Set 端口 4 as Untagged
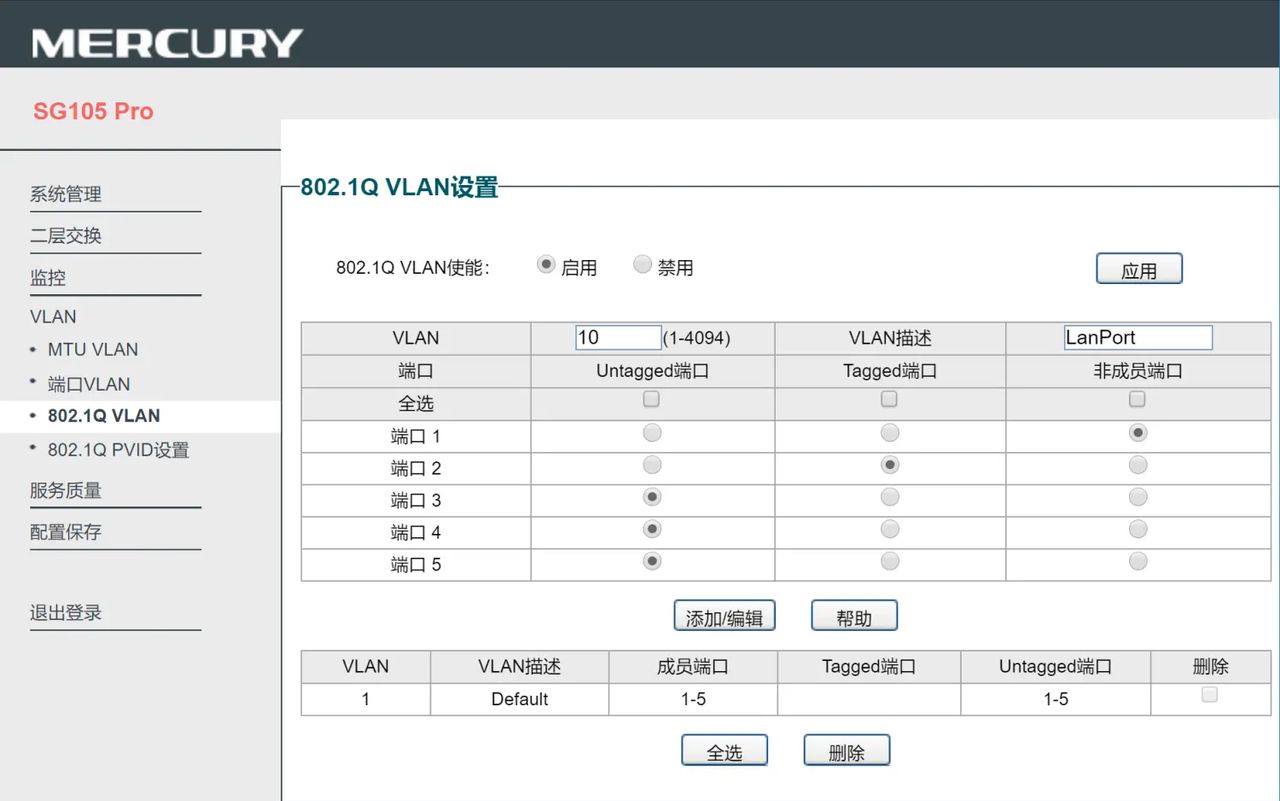 coord(652,529)
